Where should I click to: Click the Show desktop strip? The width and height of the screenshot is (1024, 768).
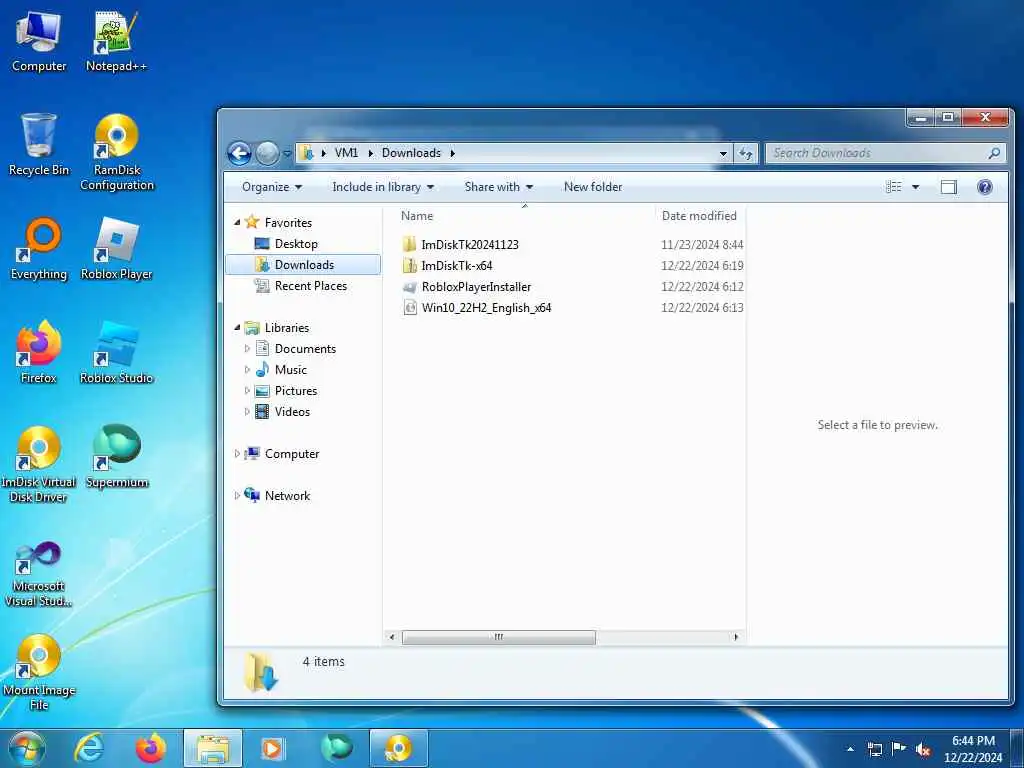[x=1017, y=749]
